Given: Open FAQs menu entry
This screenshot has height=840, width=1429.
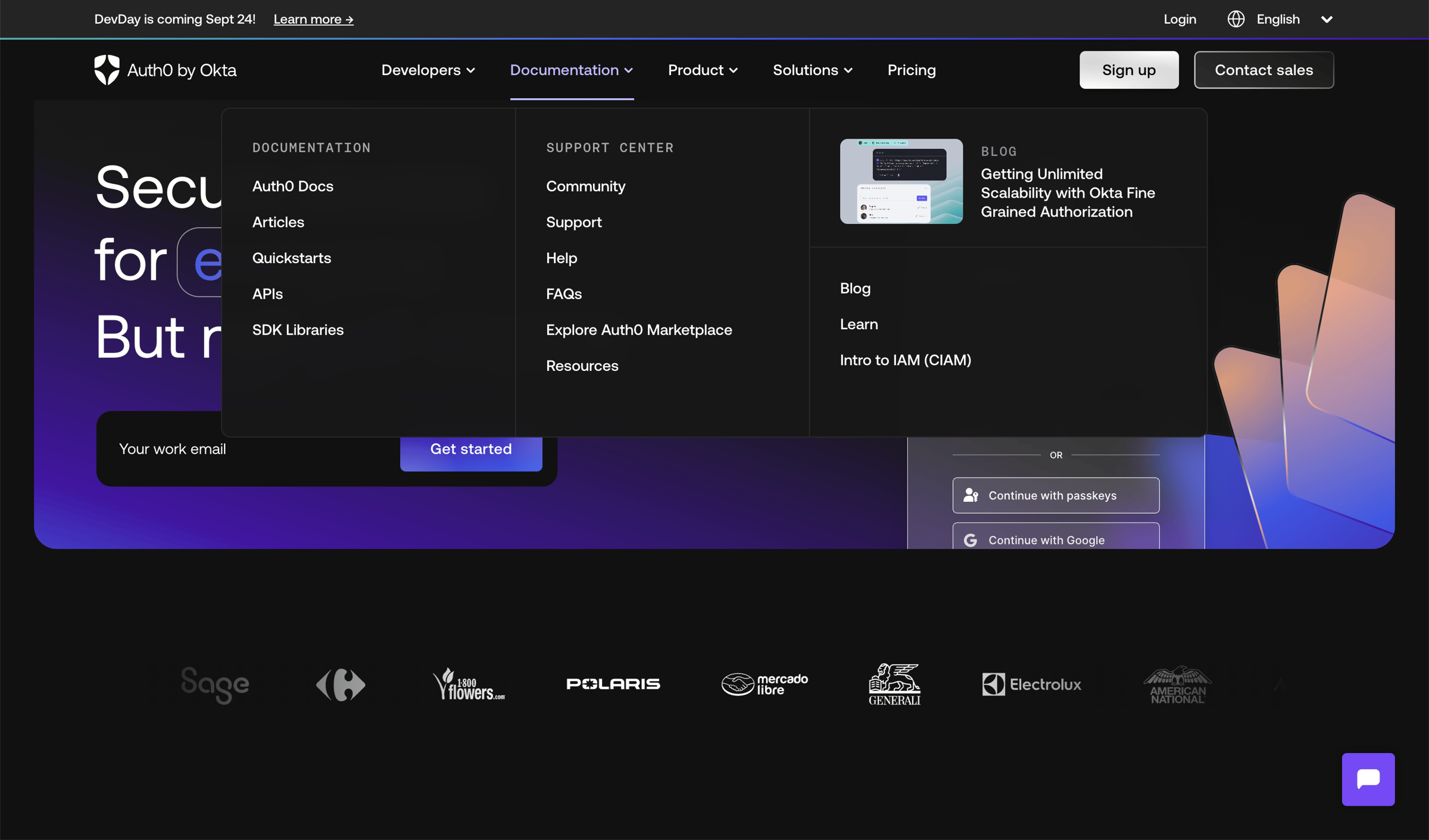Looking at the screenshot, I should (564, 294).
